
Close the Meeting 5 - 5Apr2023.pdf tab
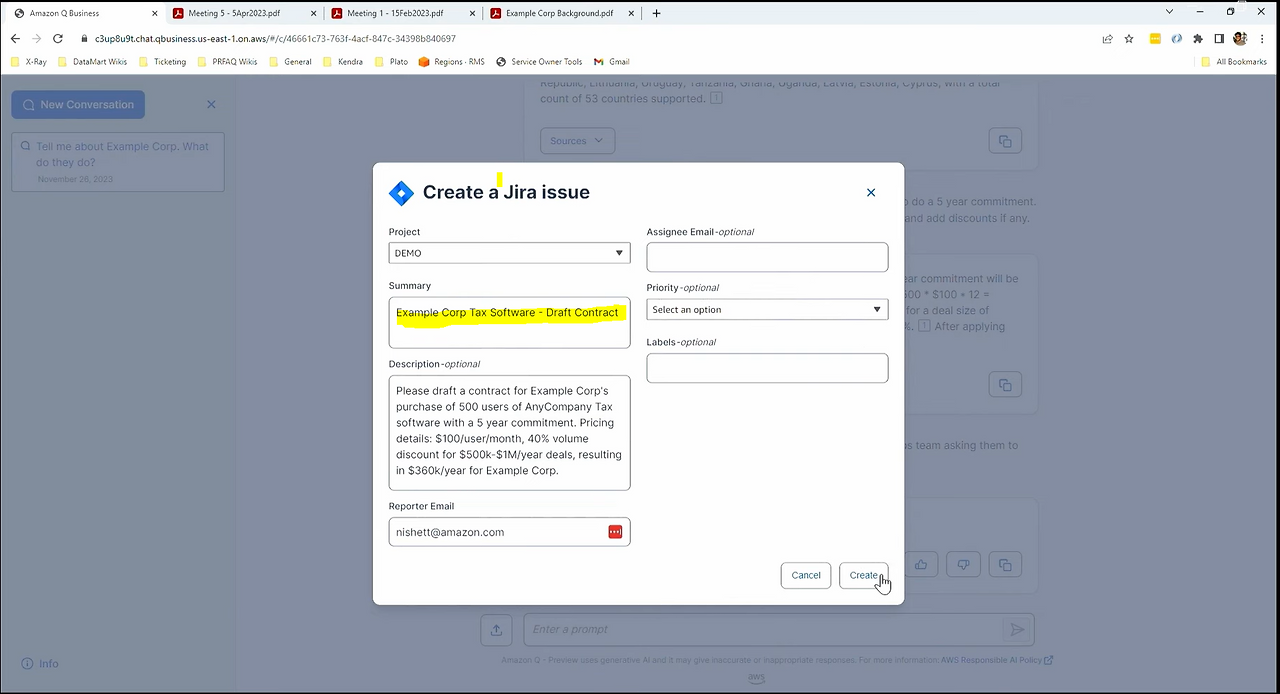(x=312, y=13)
